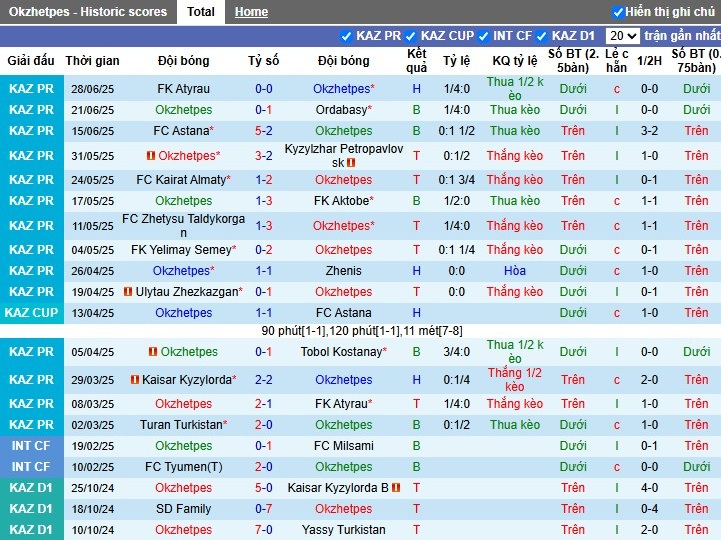This screenshot has height=540, width=721.
Task: Click the 0:1 3/4 odds on Kairat row
Action: click(x=457, y=179)
